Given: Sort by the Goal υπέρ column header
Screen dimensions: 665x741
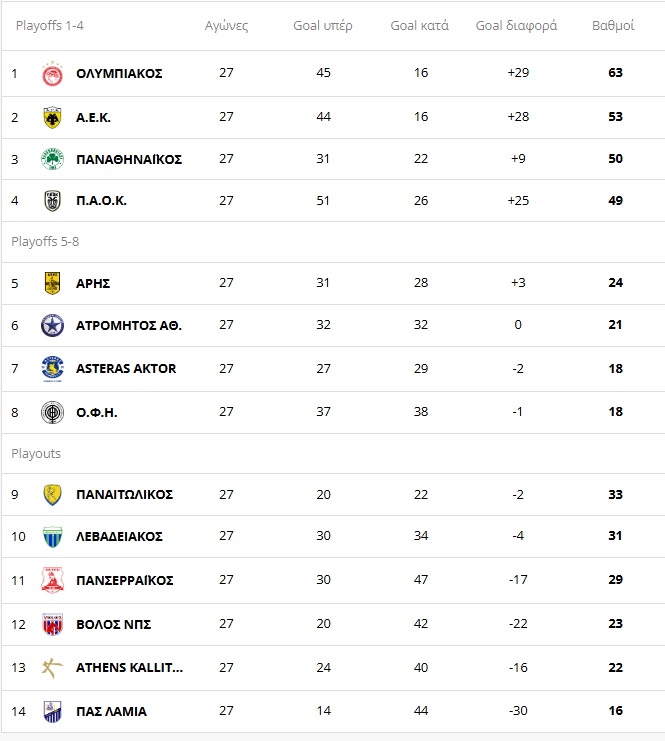Looking at the screenshot, I should [x=323, y=26].
